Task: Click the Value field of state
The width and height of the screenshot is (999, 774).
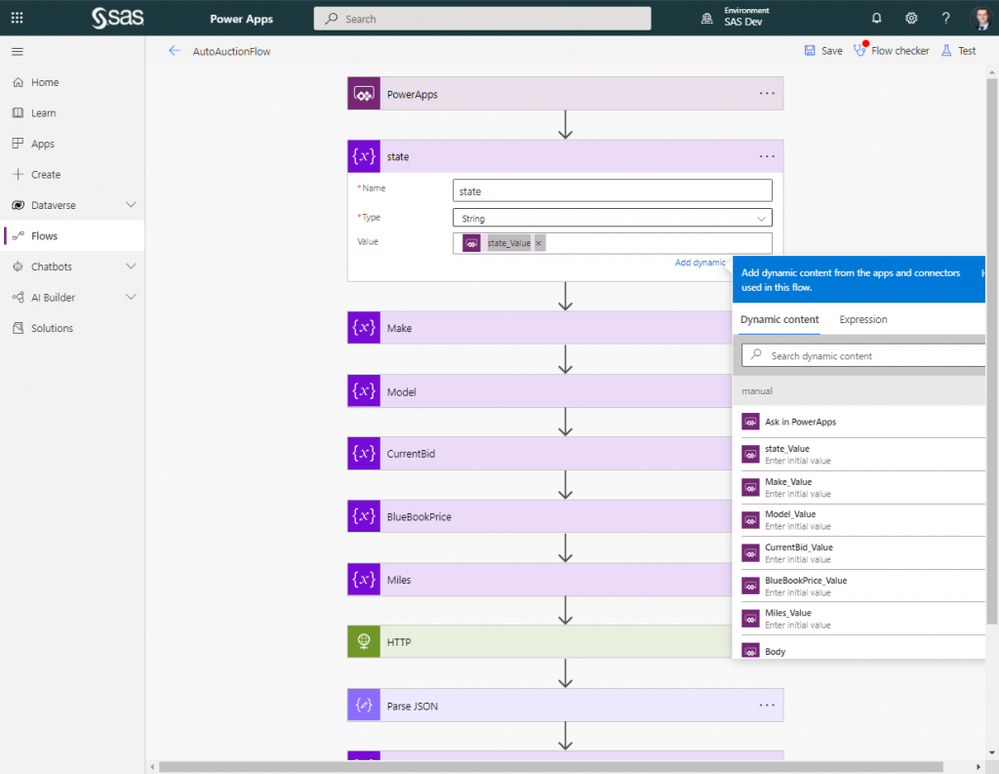Action: pyautogui.click(x=612, y=243)
